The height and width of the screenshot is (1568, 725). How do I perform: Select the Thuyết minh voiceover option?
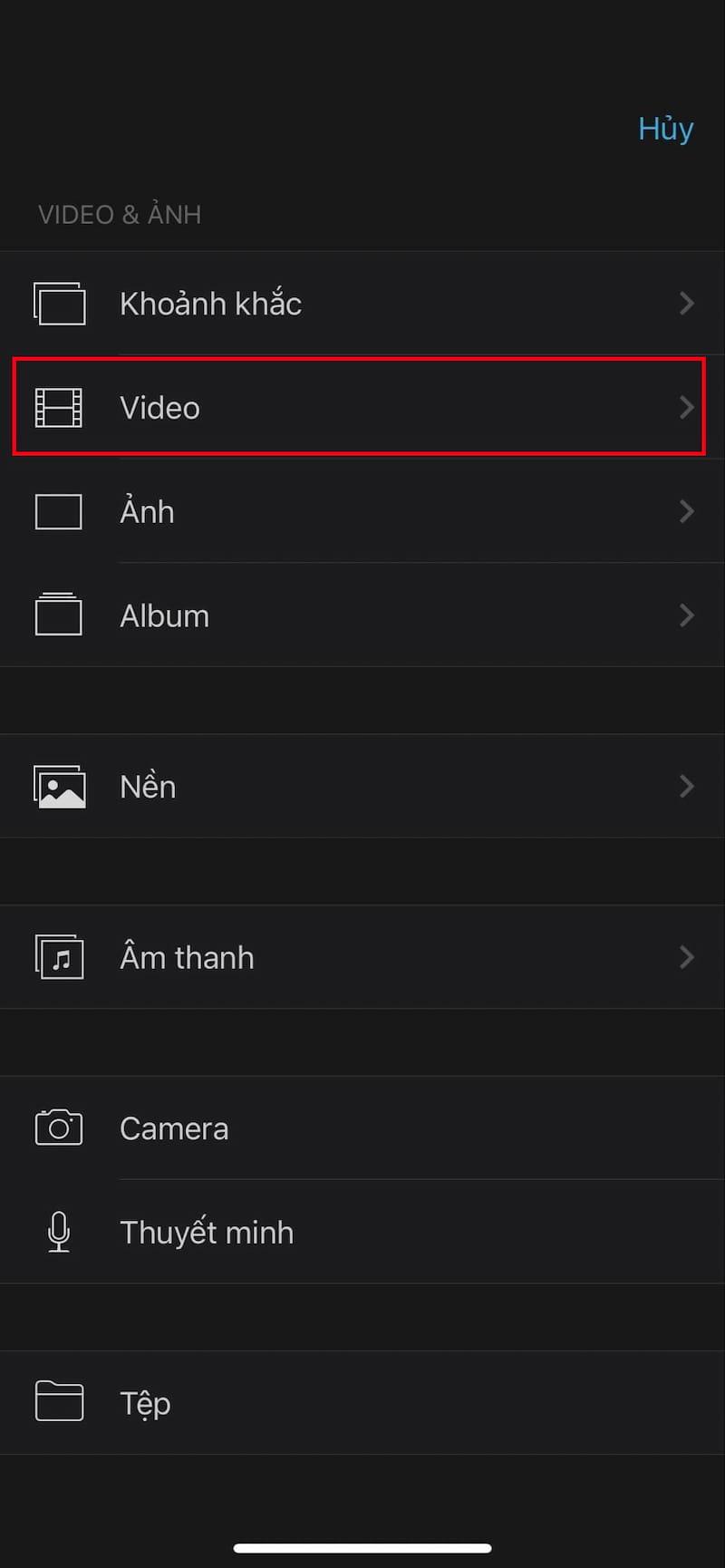(362, 1232)
